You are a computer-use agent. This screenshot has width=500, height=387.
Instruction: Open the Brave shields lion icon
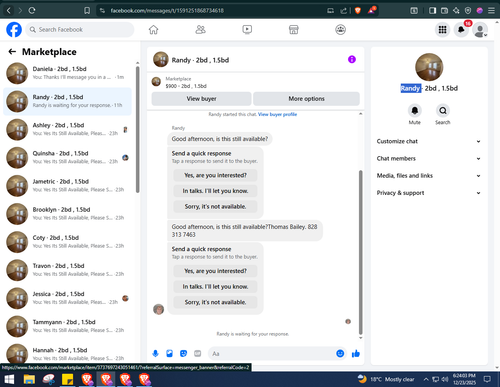coord(358,11)
